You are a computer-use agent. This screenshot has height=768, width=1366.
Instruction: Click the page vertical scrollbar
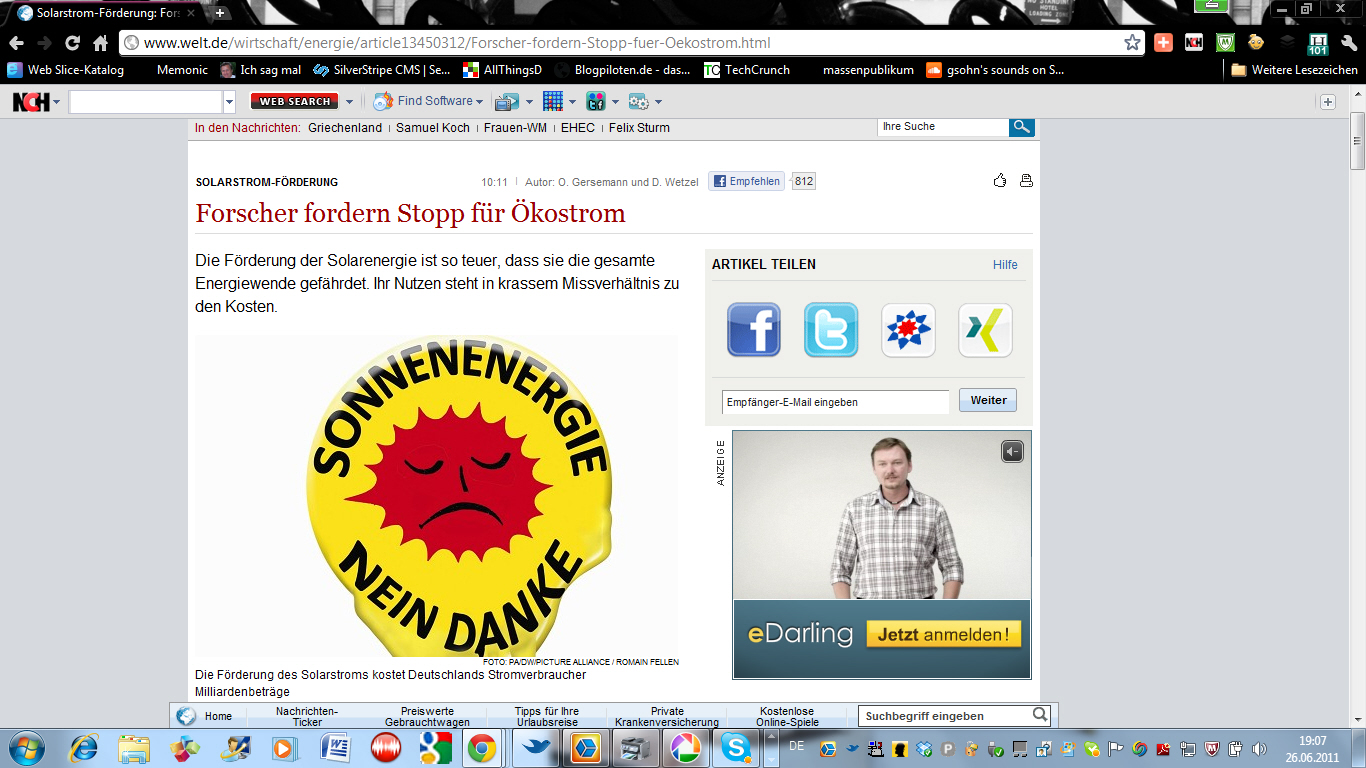click(x=1357, y=400)
